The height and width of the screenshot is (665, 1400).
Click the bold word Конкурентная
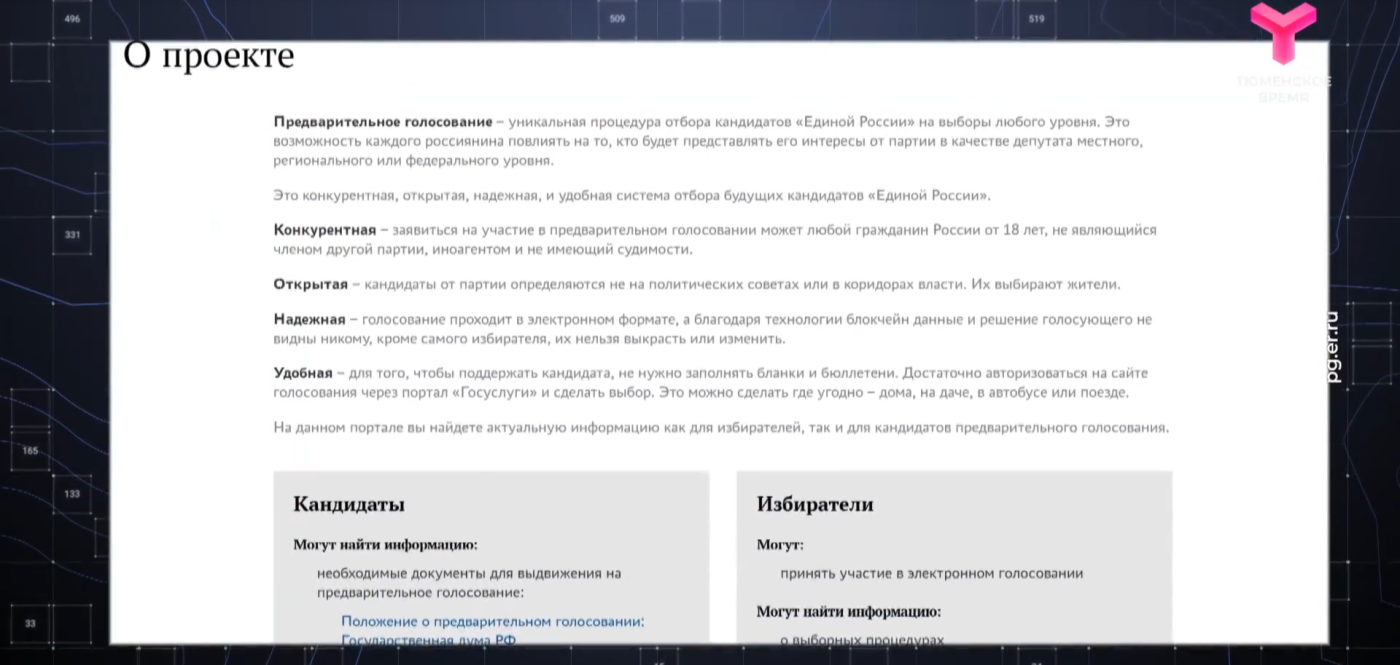click(324, 230)
